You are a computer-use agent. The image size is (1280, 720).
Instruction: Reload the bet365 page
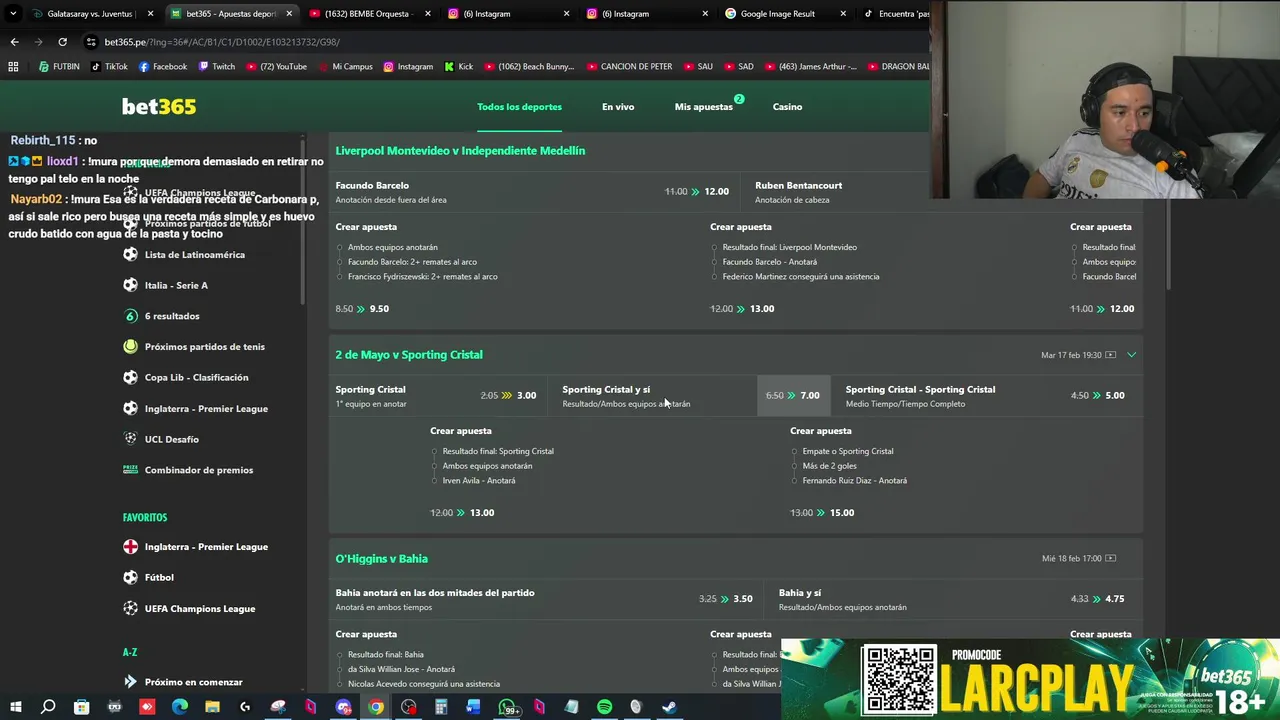pyautogui.click(x=62, y=42)
